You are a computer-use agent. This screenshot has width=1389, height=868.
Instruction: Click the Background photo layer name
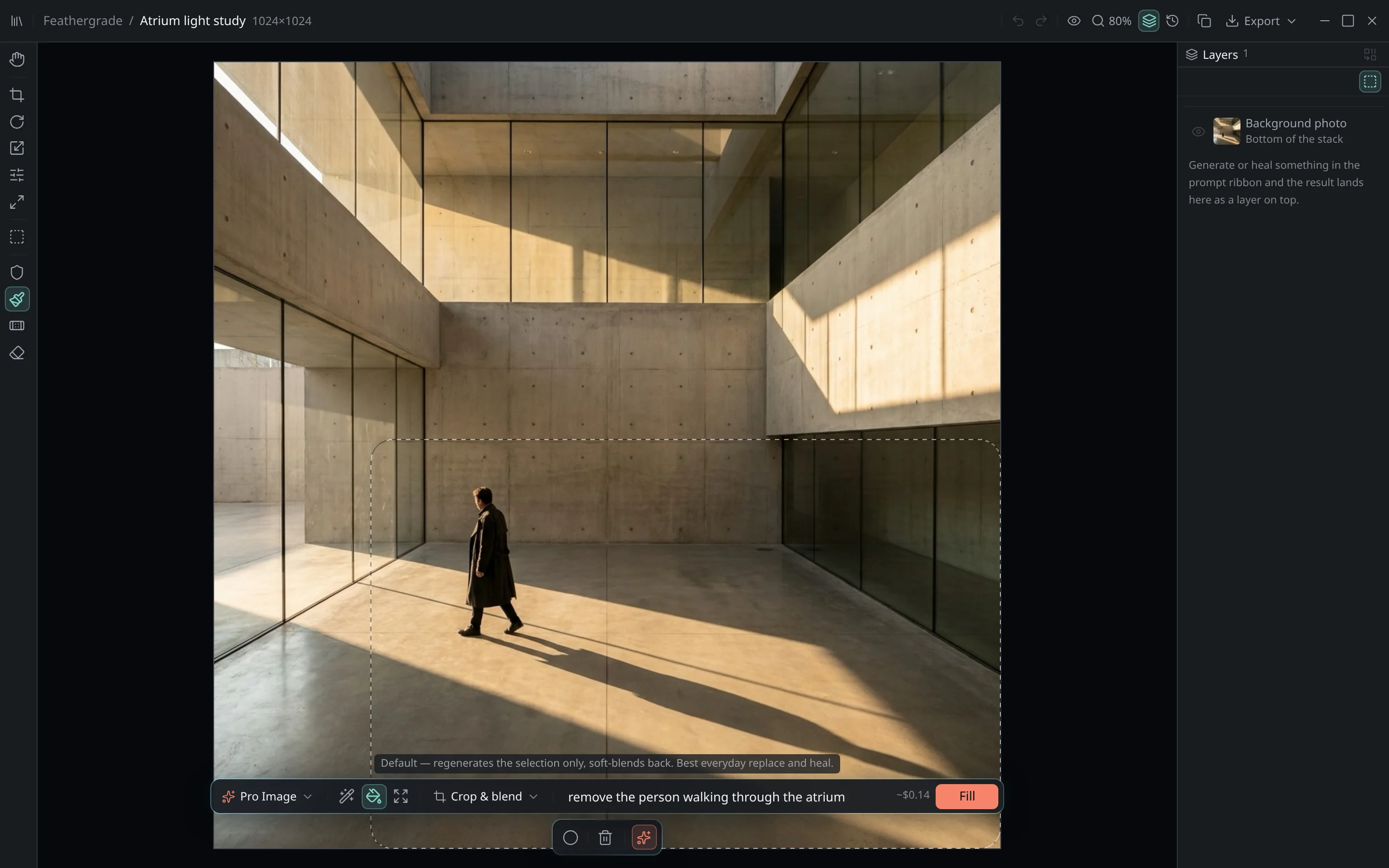[x=1295, y=123]
